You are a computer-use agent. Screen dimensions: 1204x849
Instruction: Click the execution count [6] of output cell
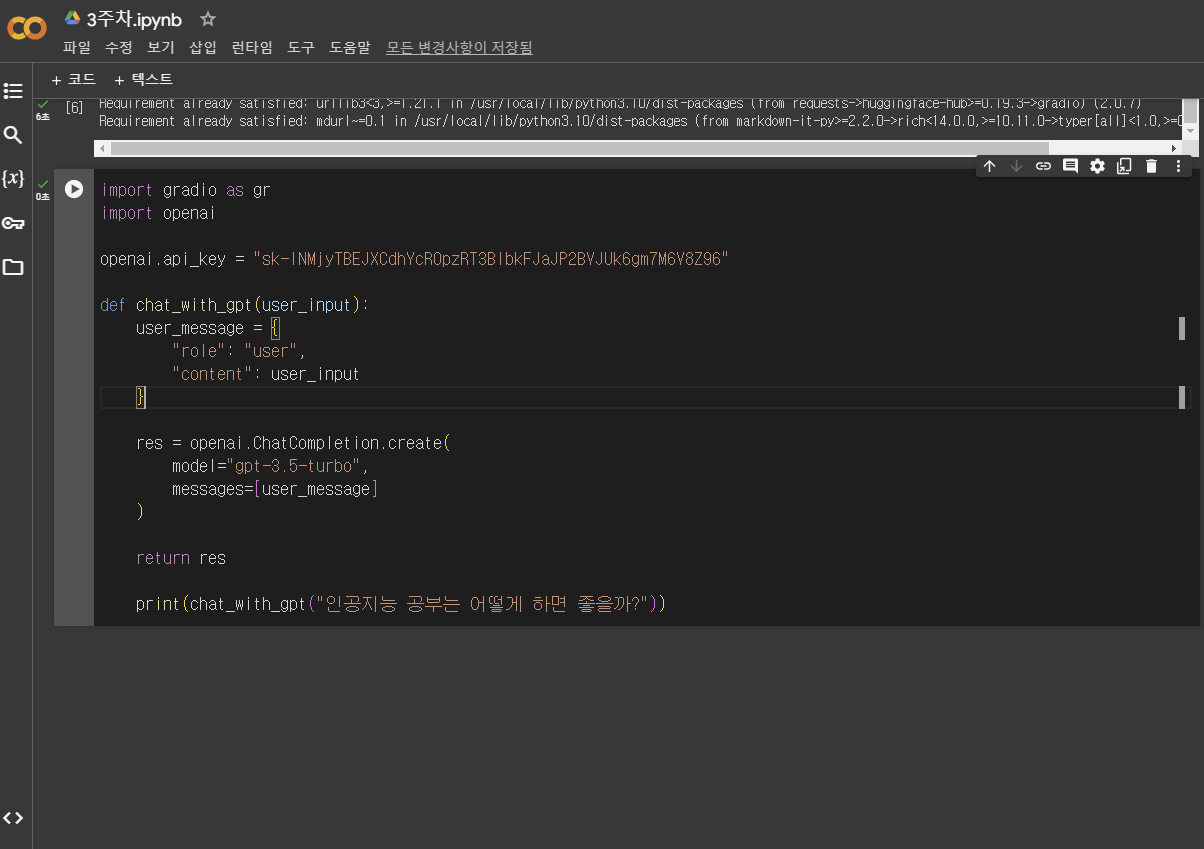pos(74,107)
